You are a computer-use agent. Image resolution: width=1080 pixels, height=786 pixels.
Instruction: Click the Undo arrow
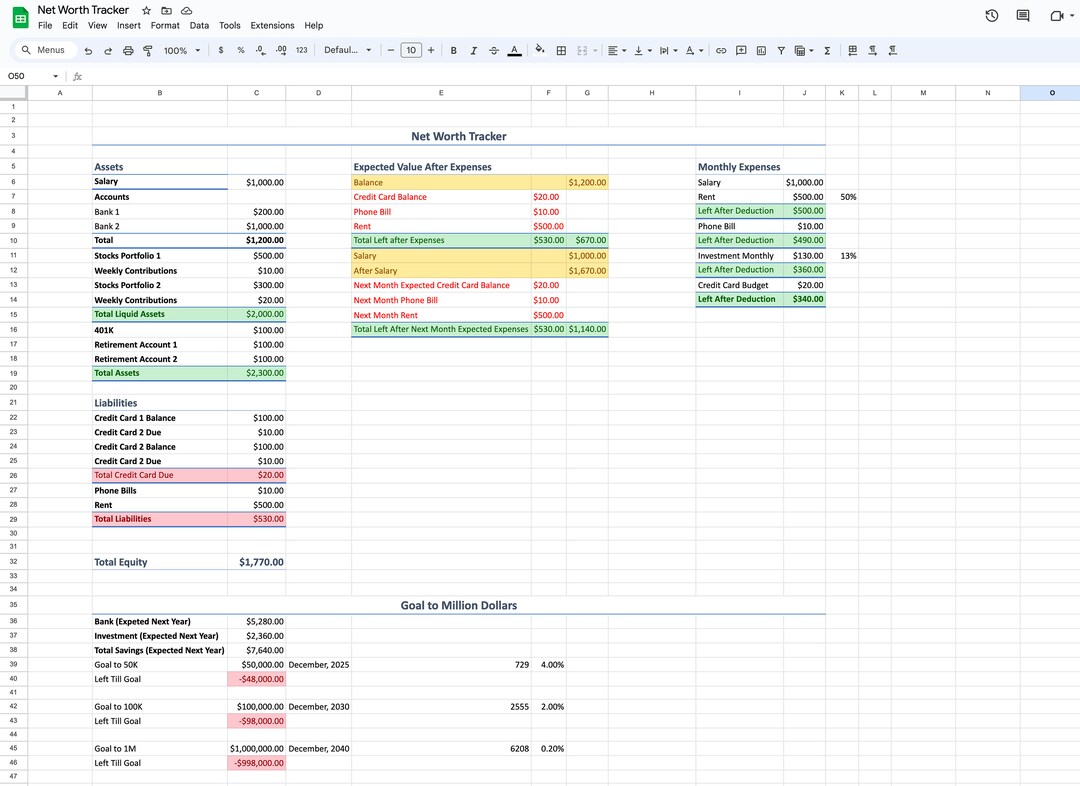coord(88,50)
